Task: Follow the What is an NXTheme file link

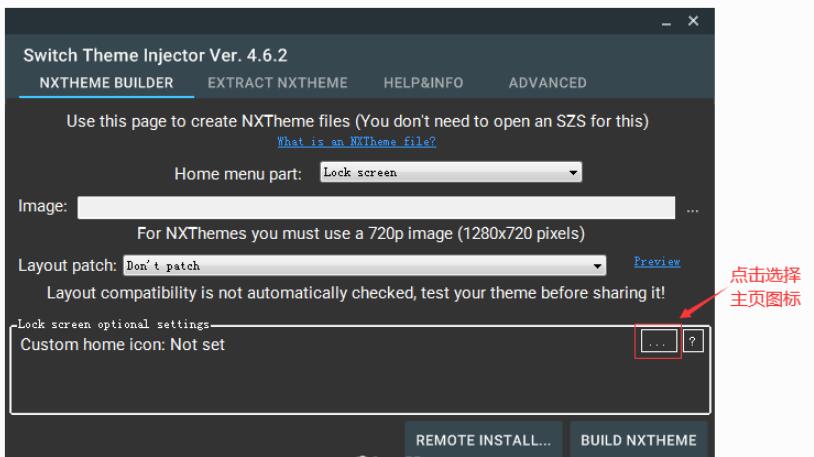Action: 357,141
